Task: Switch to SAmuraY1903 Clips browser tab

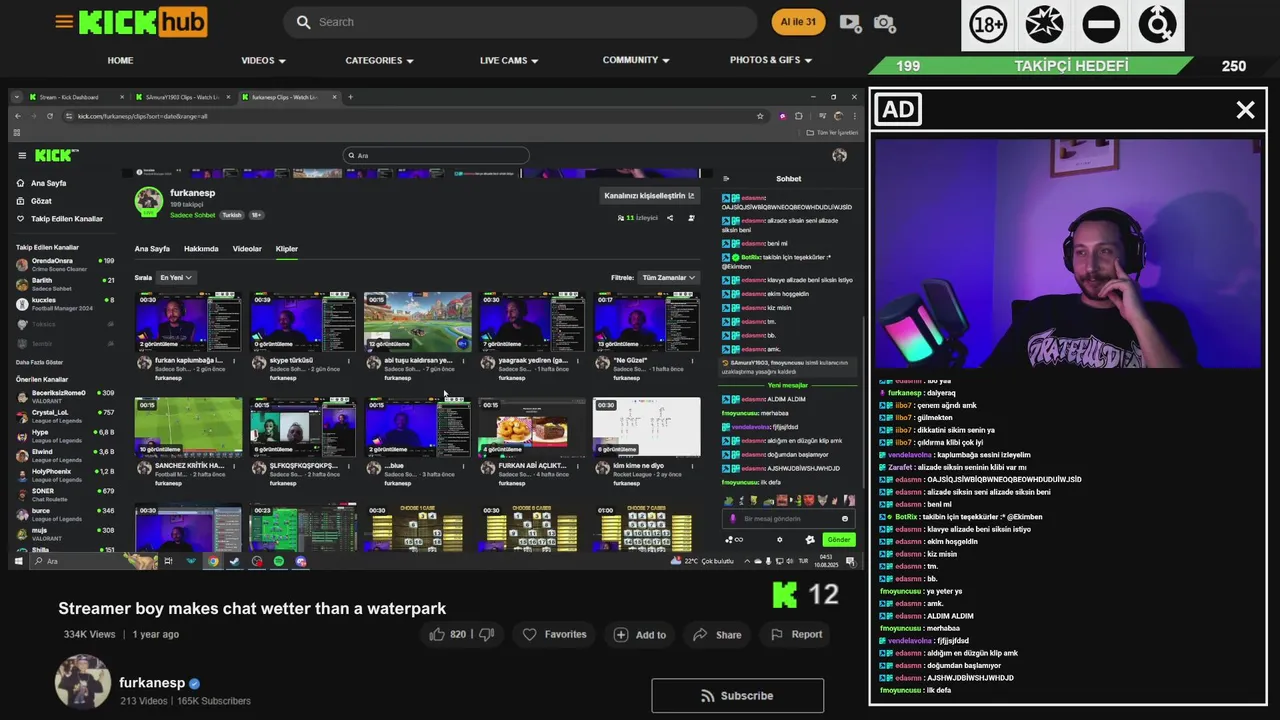Action: point(182,97)
